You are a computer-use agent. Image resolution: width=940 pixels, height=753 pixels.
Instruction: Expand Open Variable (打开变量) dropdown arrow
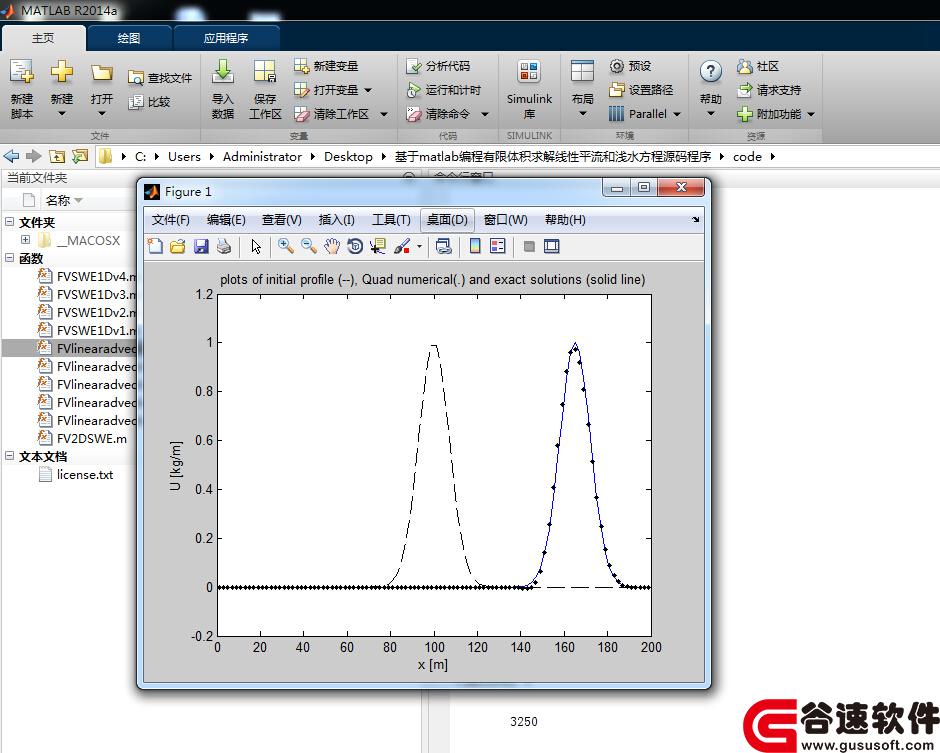(x=368, y=91)
